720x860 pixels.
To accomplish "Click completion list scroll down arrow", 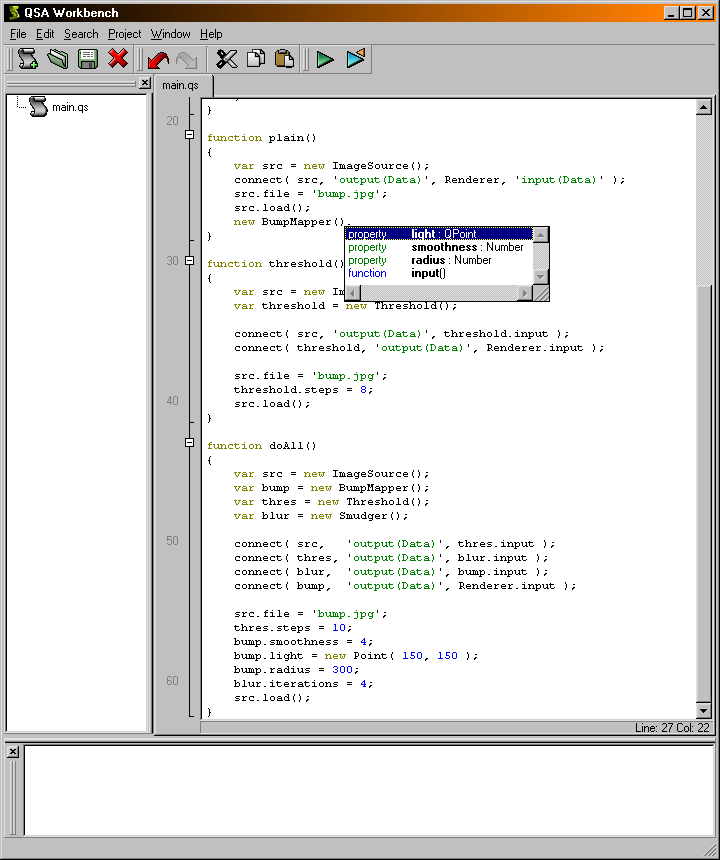I will click(x=540, y=277).
